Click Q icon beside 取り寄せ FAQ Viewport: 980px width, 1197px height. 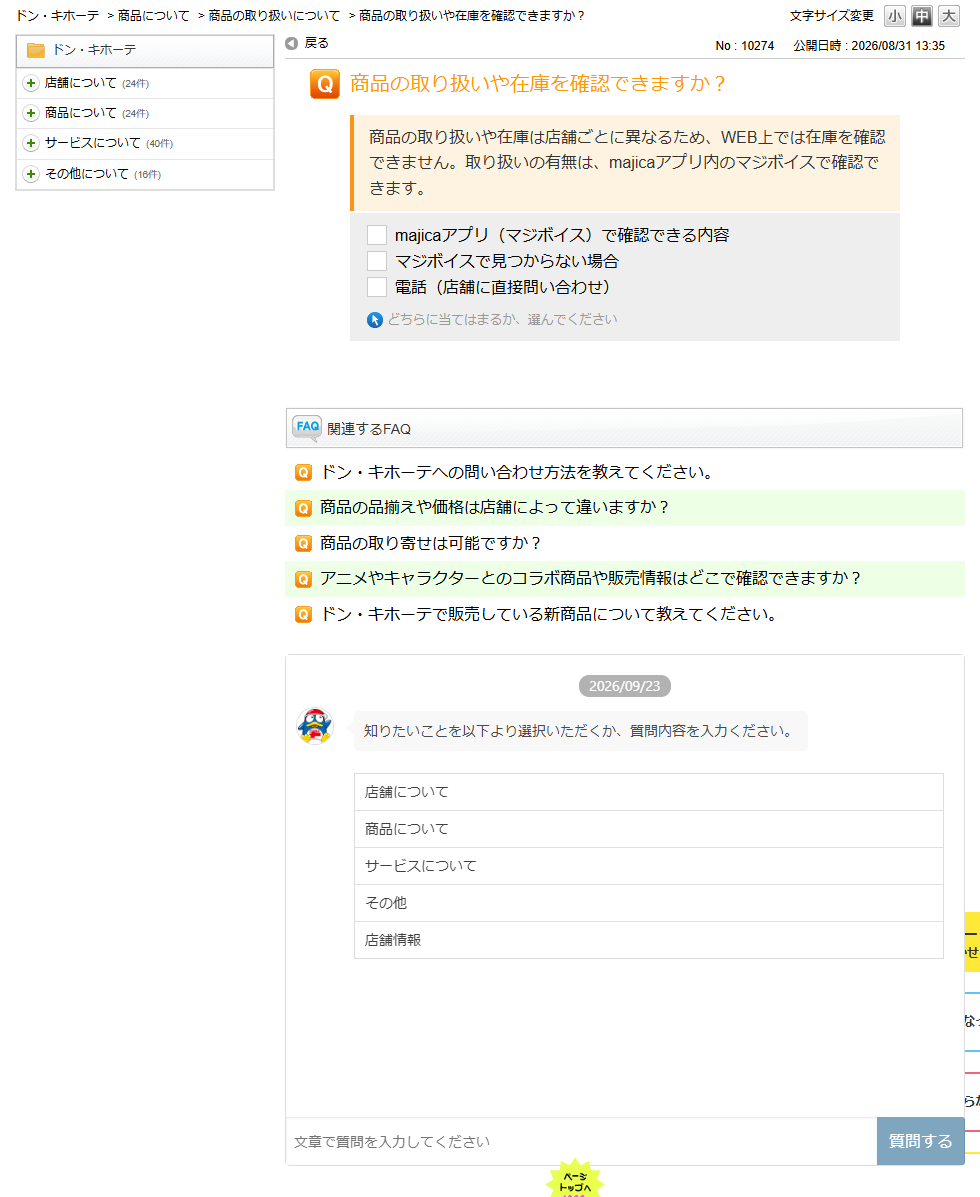303,544
